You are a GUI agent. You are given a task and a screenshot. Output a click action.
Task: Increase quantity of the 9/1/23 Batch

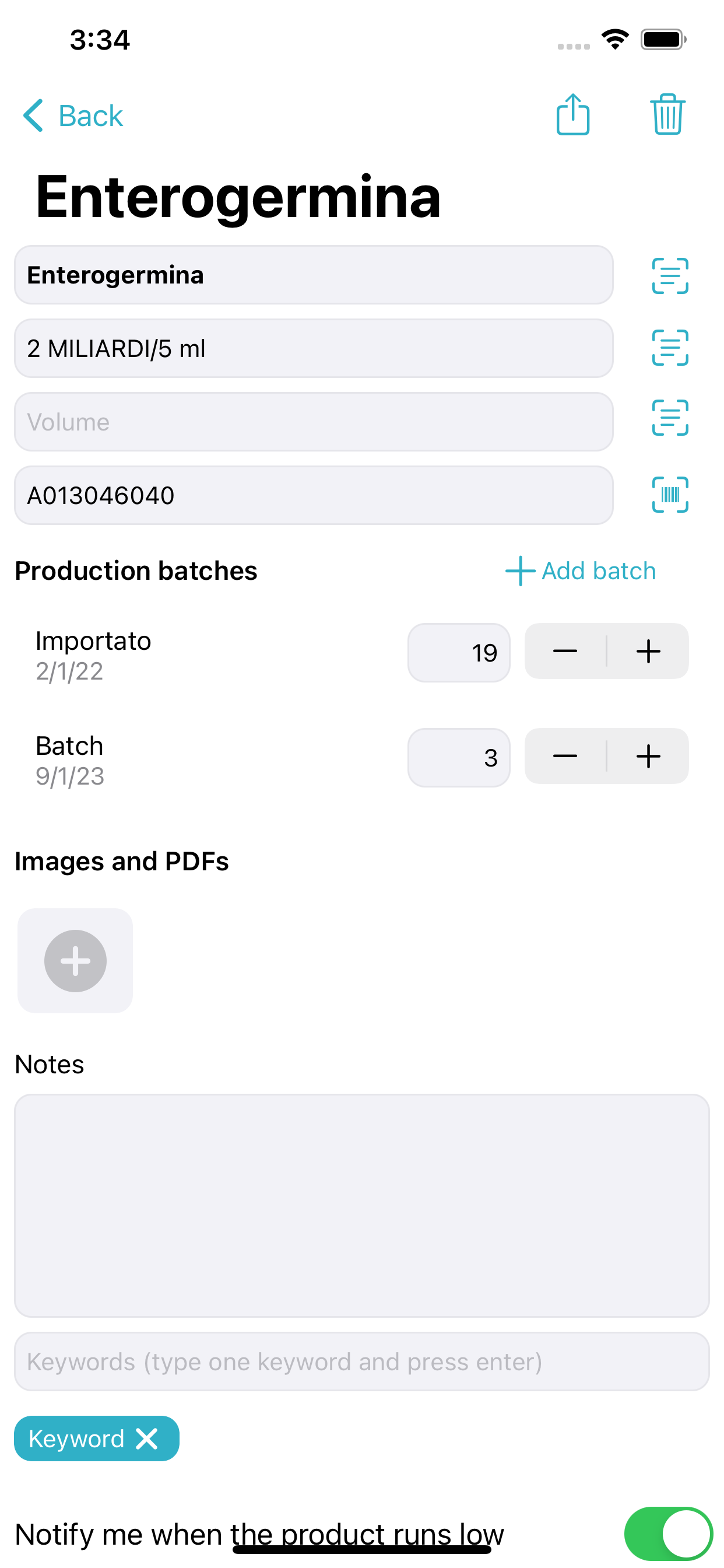649,757
